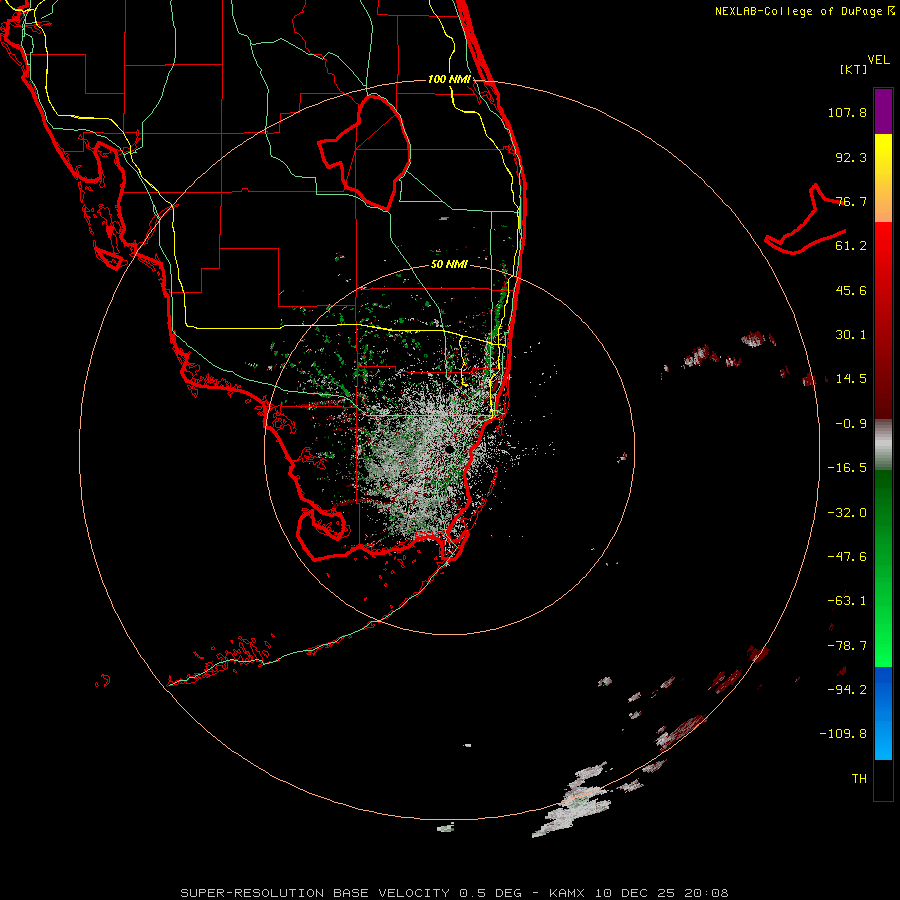The image size is (900, 900).
Task: Pick the blue segment of the velocity color bar
Action: [883, 713]
